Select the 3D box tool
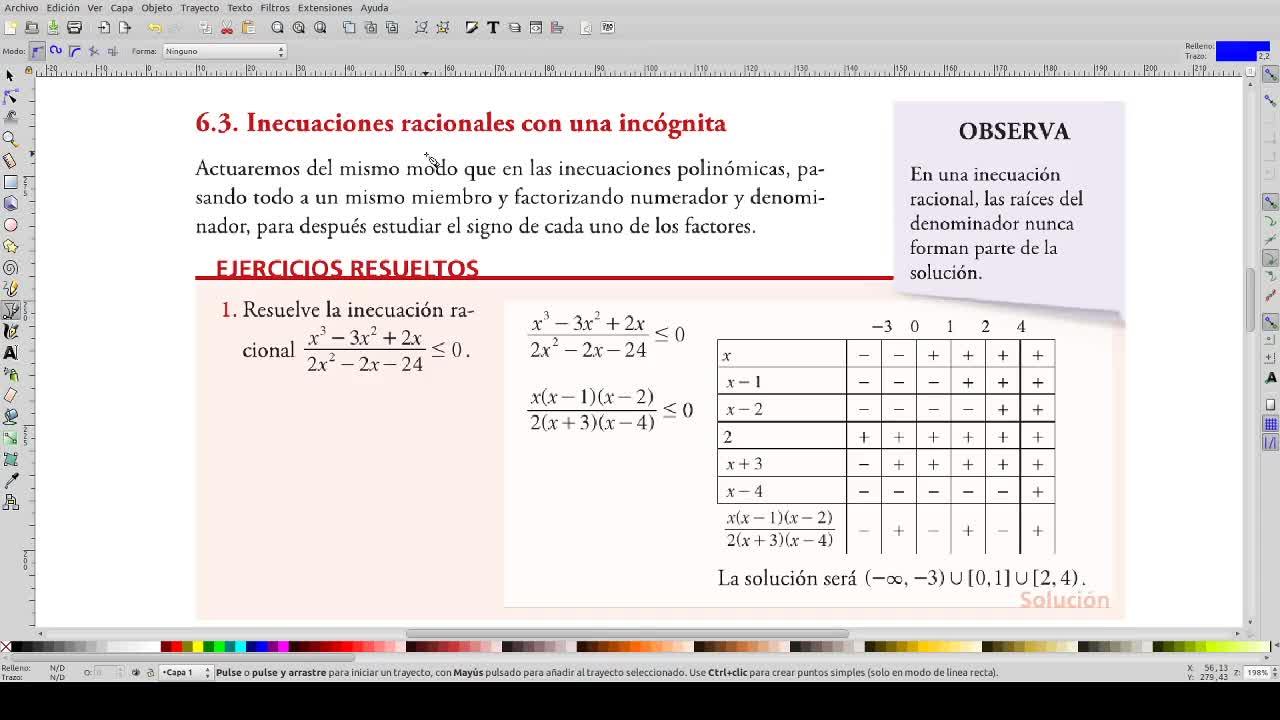Image resolution: width=1280 pixels, height=720 pixels. (10, 203)
